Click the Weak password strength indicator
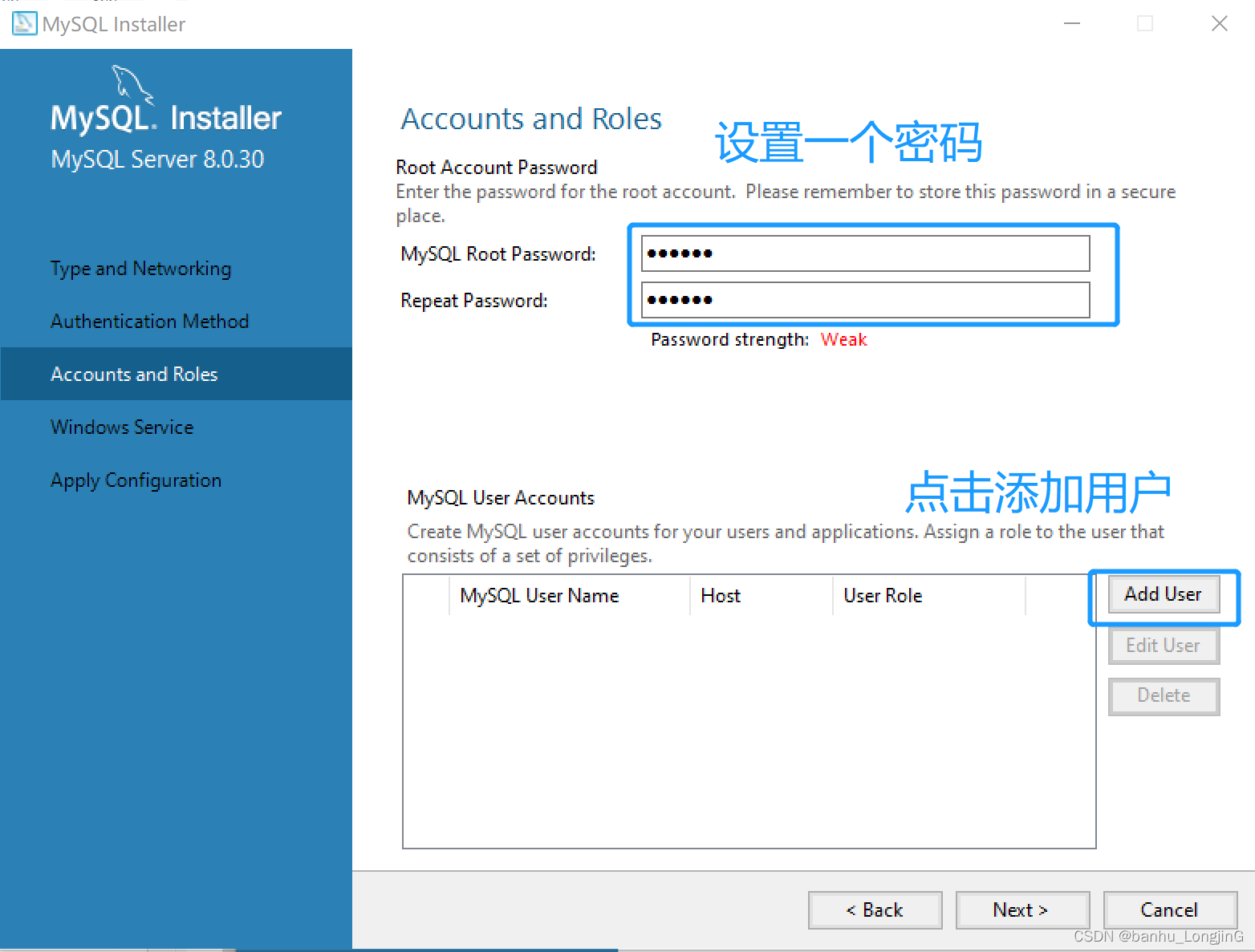The height and width of the screenshot is (952, 1255). [844, 340]
